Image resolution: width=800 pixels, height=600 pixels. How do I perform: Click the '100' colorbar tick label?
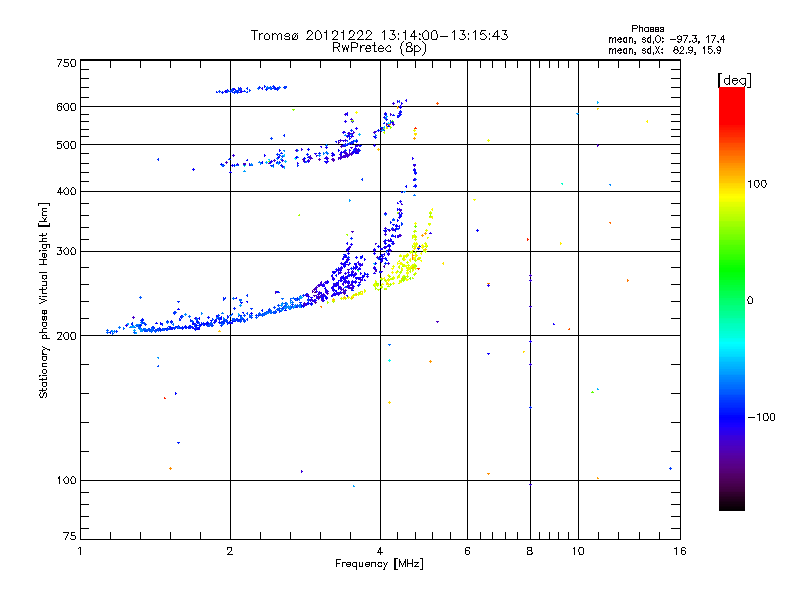(x=757, y=184)
